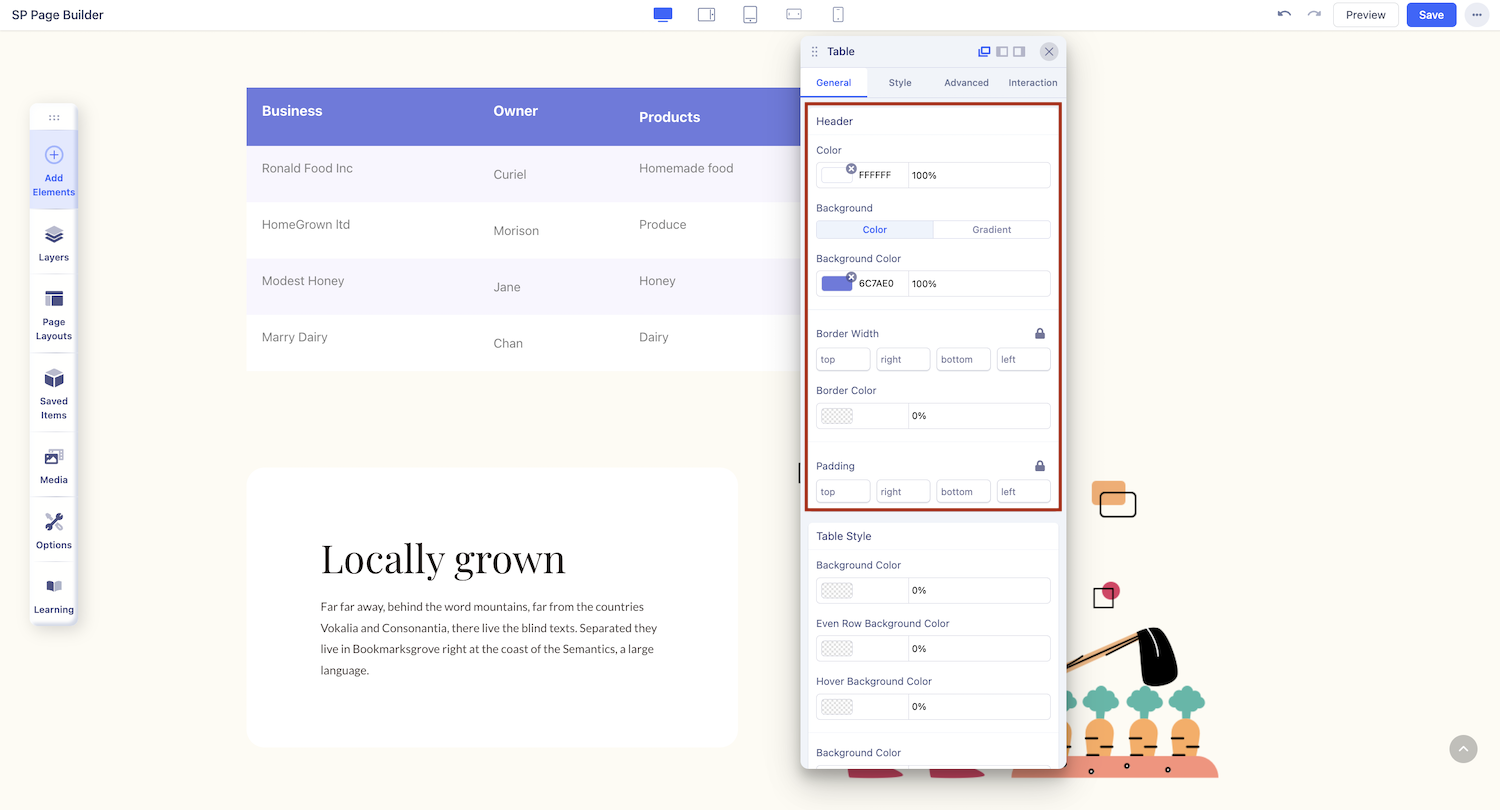This screenshot has height=810, width=1500.
Task: Open the three-dot more options menu
Action: point(1476,15)
